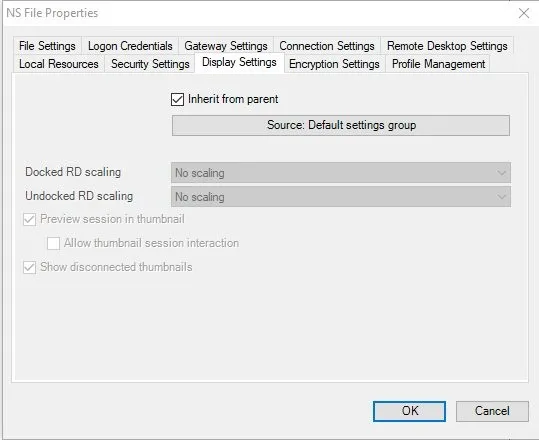Image resolution: width=539 pixels, height=440 pixels.
Task: Toggle Show disconnected thumbnails checkbox
Action: pos(30,267)
